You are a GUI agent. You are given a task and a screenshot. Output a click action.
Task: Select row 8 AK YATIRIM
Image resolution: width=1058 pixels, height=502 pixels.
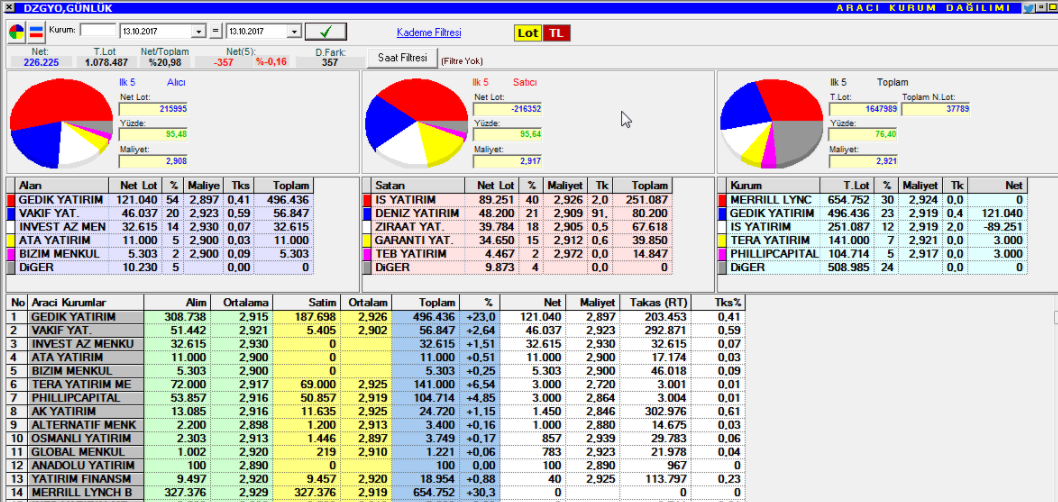[375, 411]
